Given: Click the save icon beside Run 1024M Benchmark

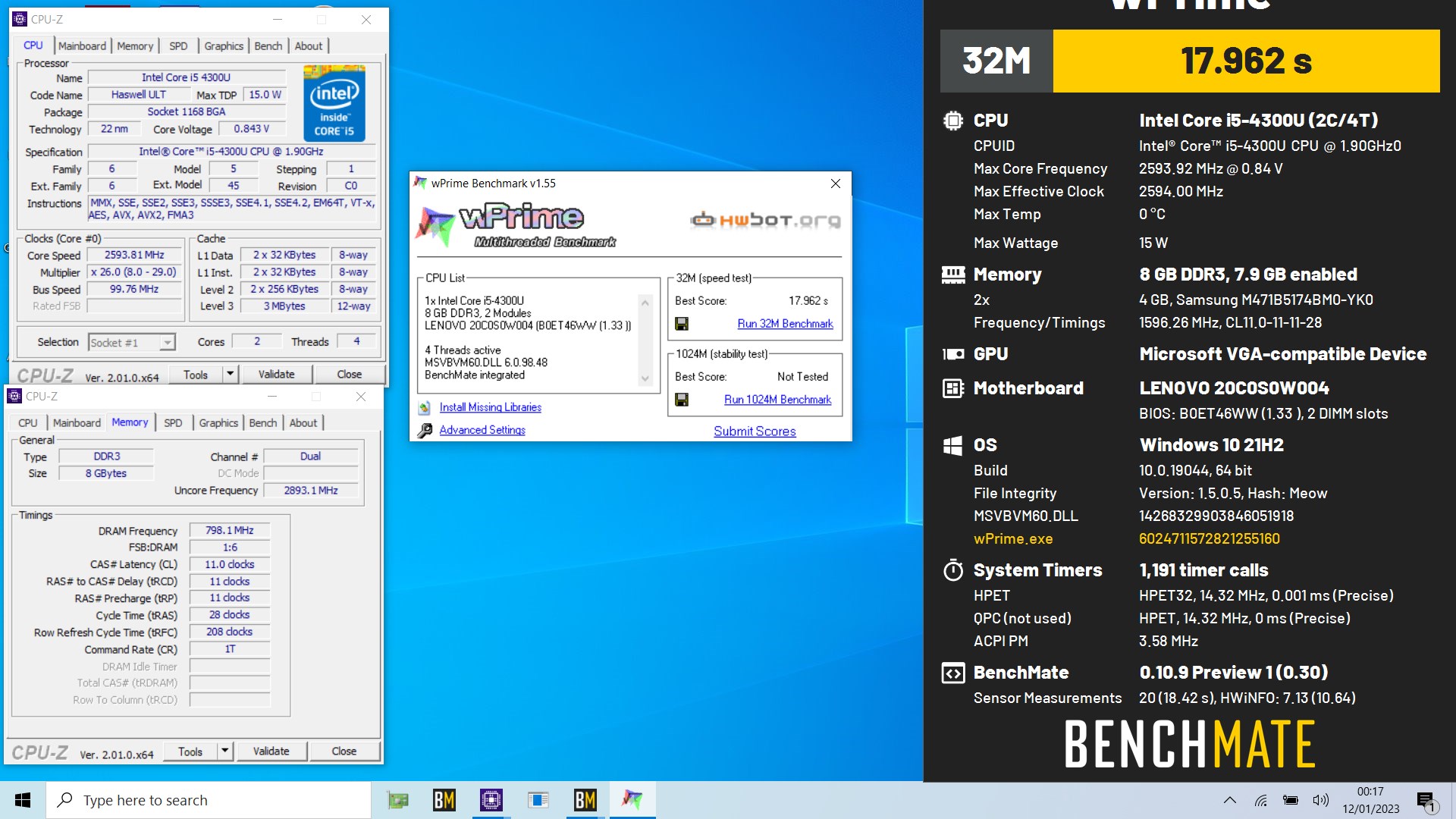Looking at the screenshot, I should point(682,400).
